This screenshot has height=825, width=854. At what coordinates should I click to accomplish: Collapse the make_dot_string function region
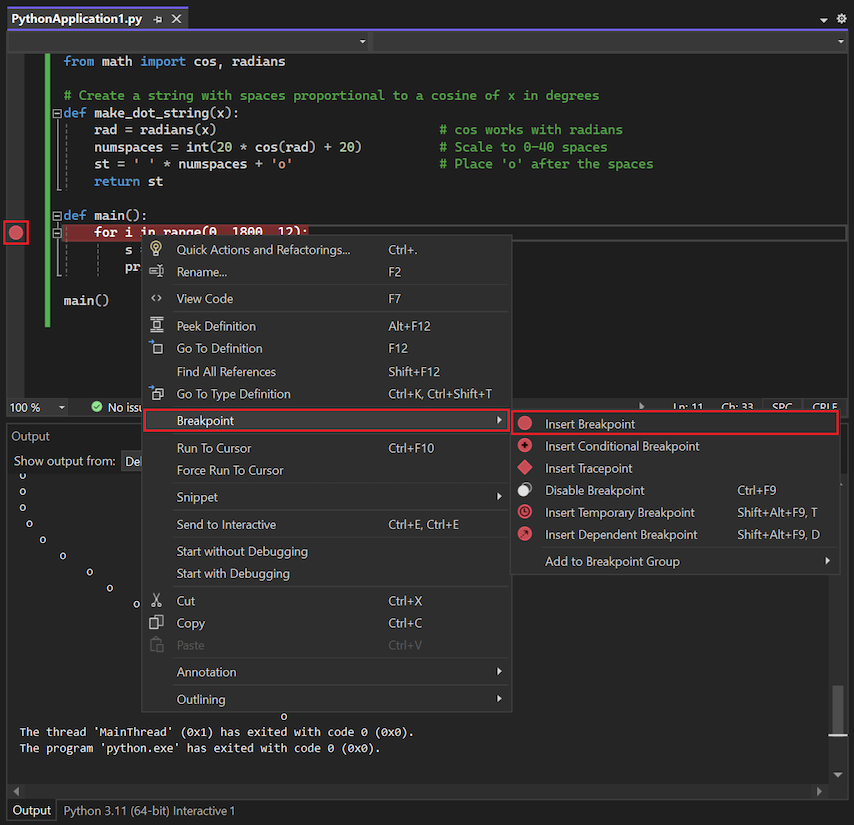[x=57, y=112]
